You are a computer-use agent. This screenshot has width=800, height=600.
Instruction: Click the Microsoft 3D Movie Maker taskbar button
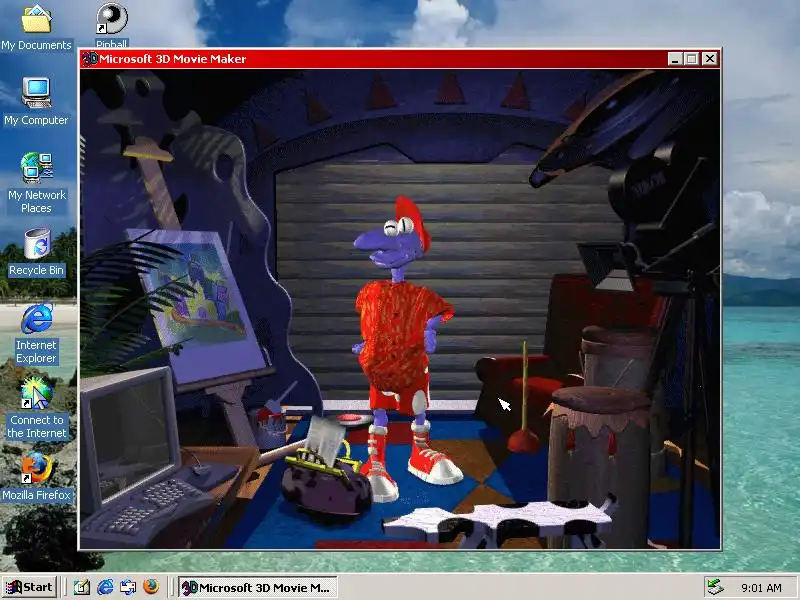pyautogui.click(x=258, y=587)
